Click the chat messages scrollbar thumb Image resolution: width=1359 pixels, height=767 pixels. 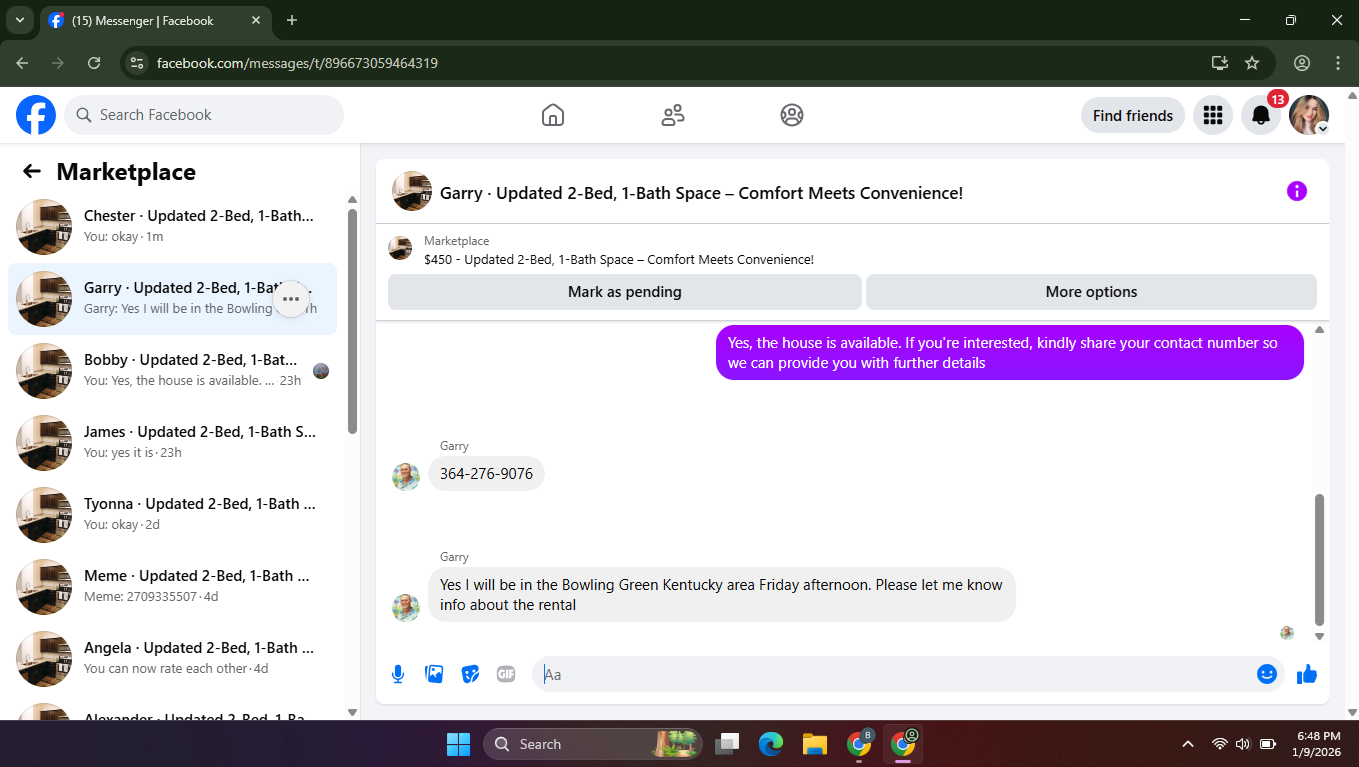[x=1319, y=559]
